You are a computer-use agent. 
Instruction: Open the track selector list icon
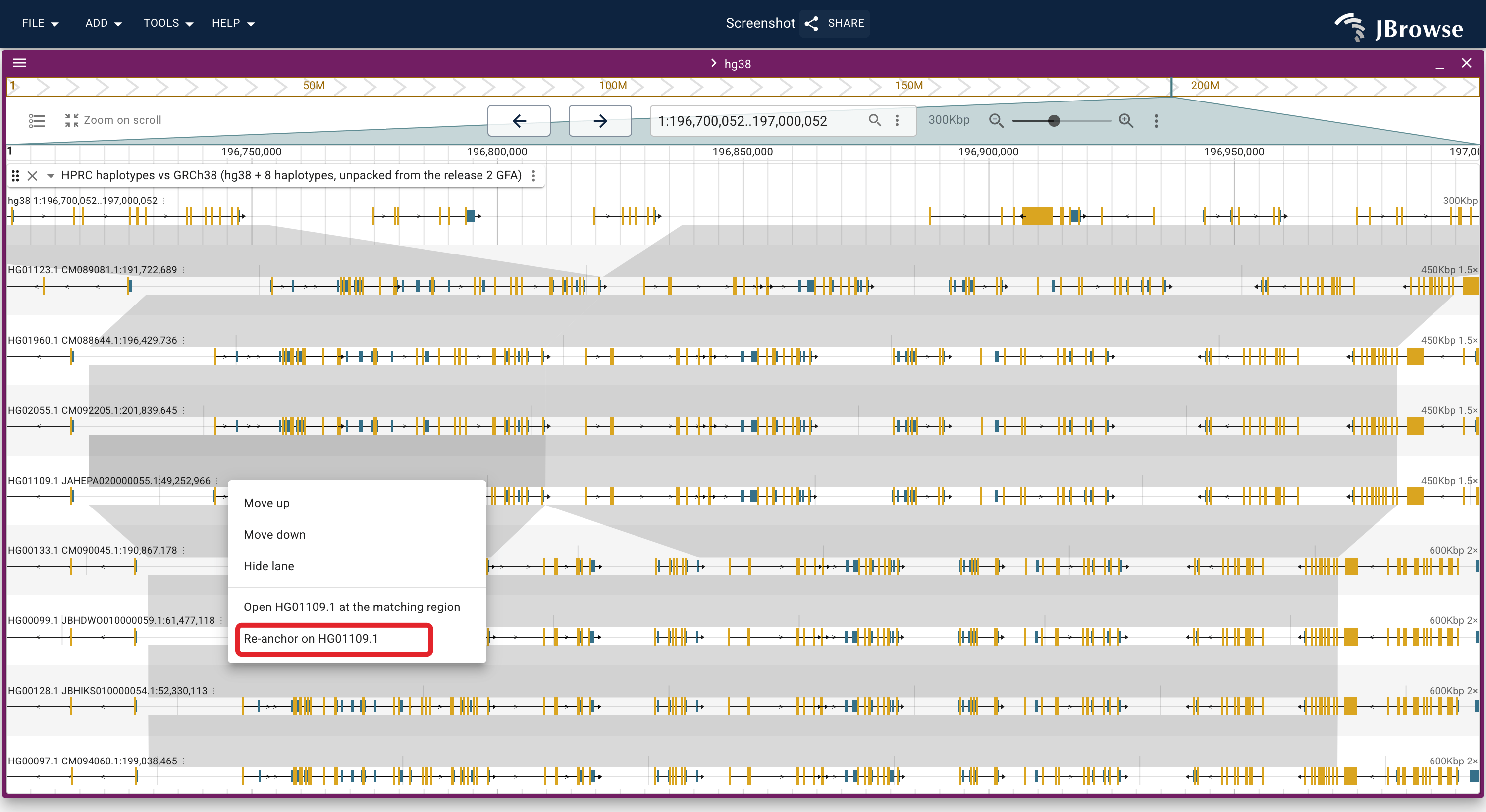[x=37, y=120]
